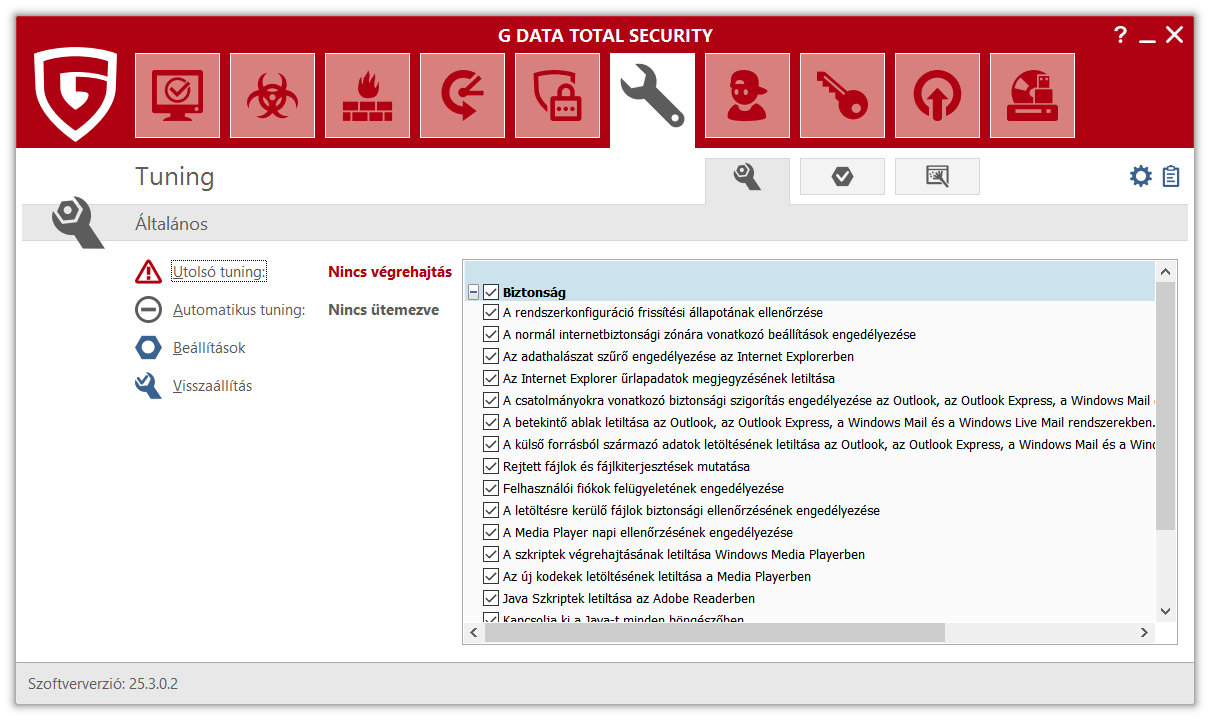Click the horizontal scrollbar thumb
The width and height of the screenshot is (1210, 720).
(x=714, y=633)
